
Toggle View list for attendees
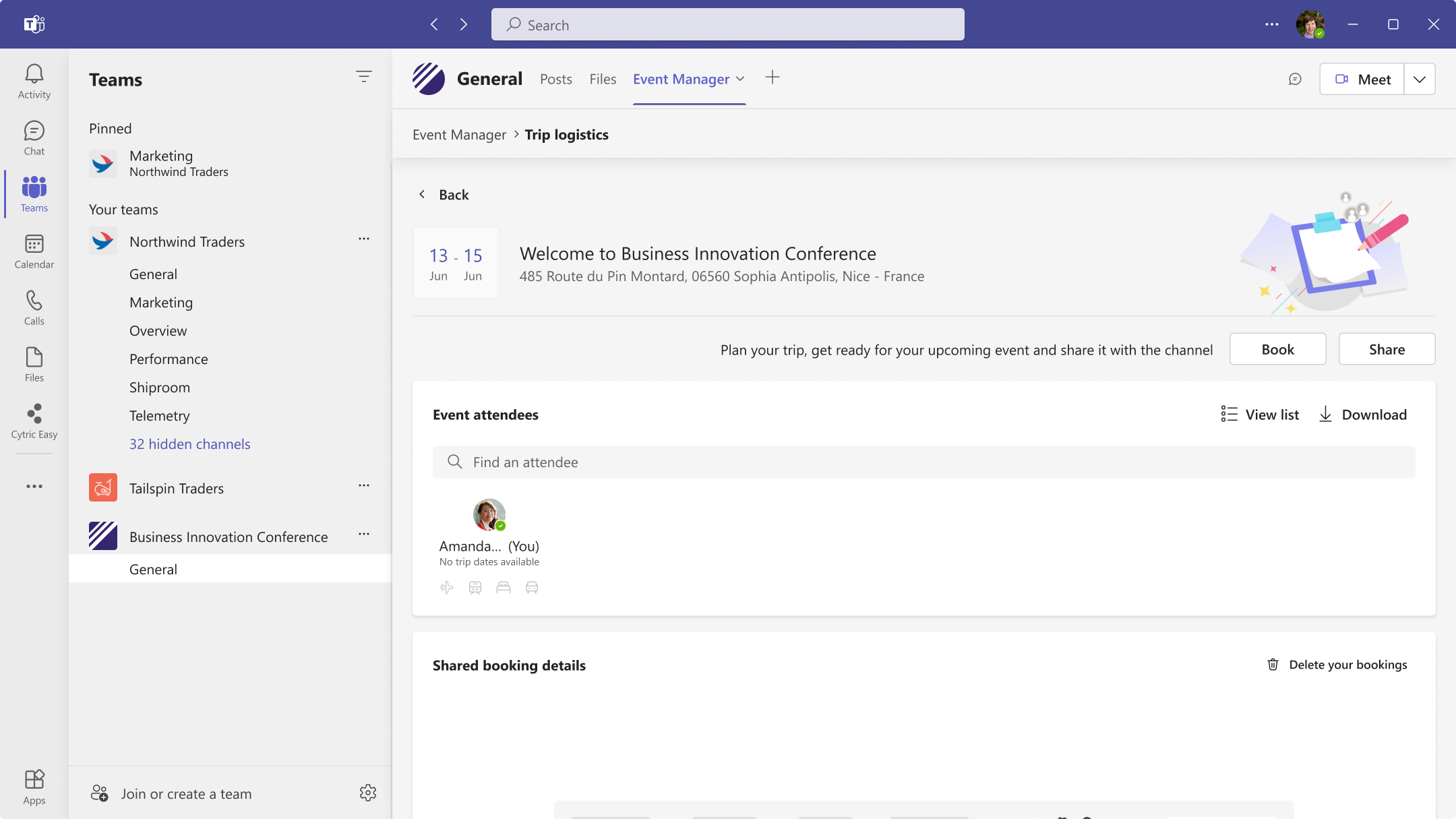pyautogui.click(x=1260, y=415)
